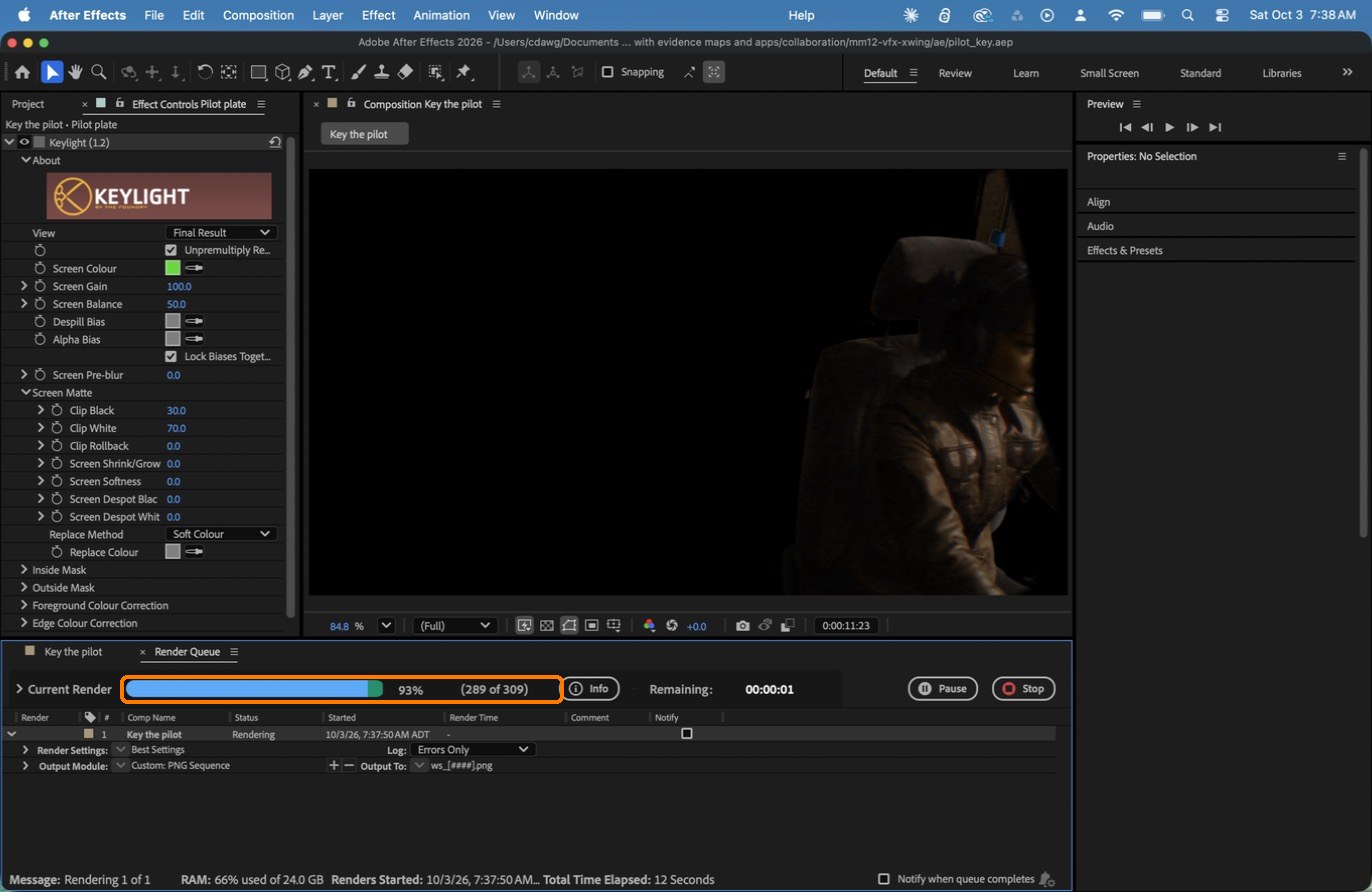Screen dimensions: 1372x892
Task: Switch to the Key the pilot timeline tab
Action: (73, 652)
